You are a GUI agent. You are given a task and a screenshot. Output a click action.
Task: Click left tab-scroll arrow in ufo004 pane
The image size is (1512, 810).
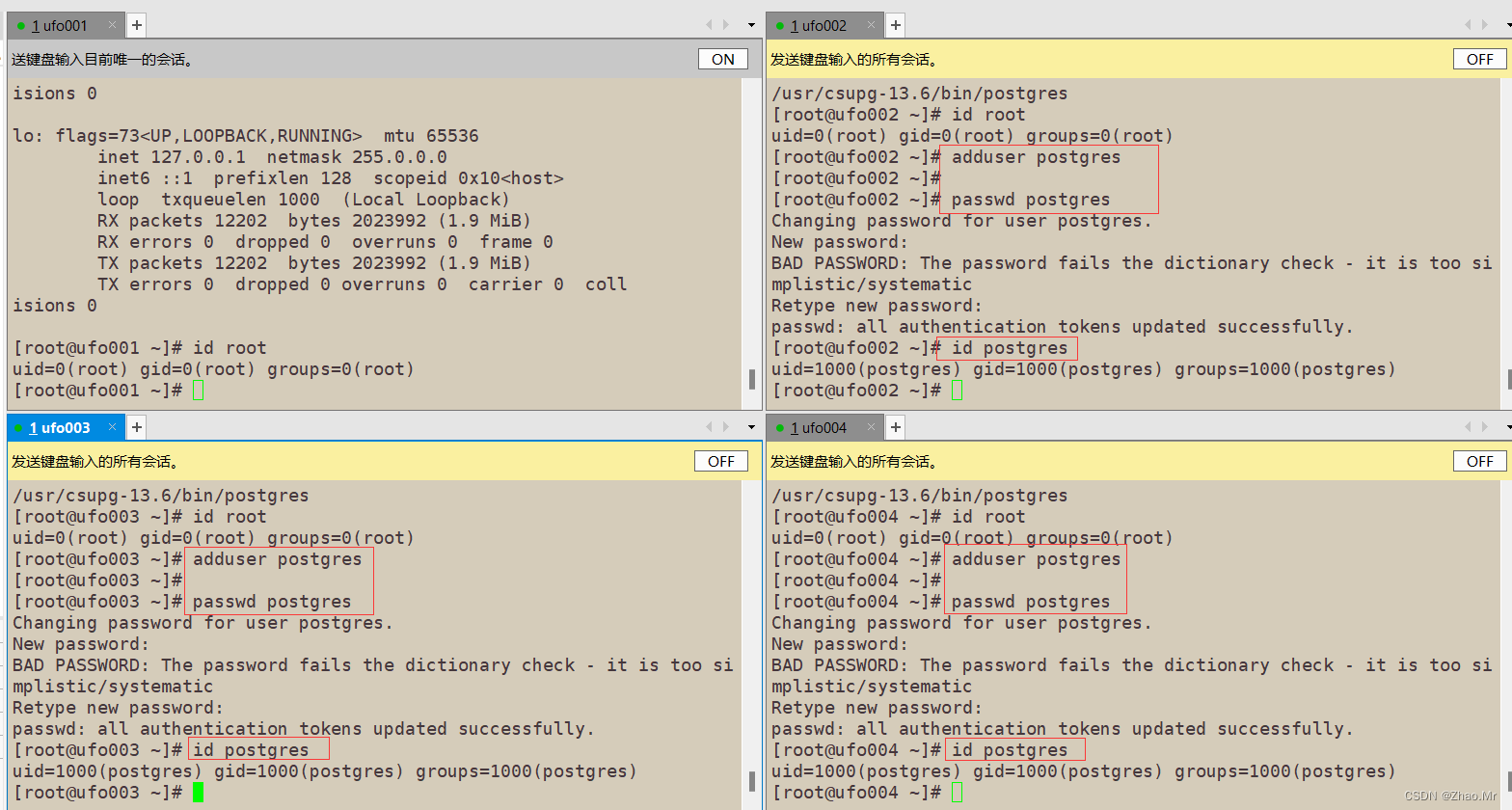coord(1469,427)
